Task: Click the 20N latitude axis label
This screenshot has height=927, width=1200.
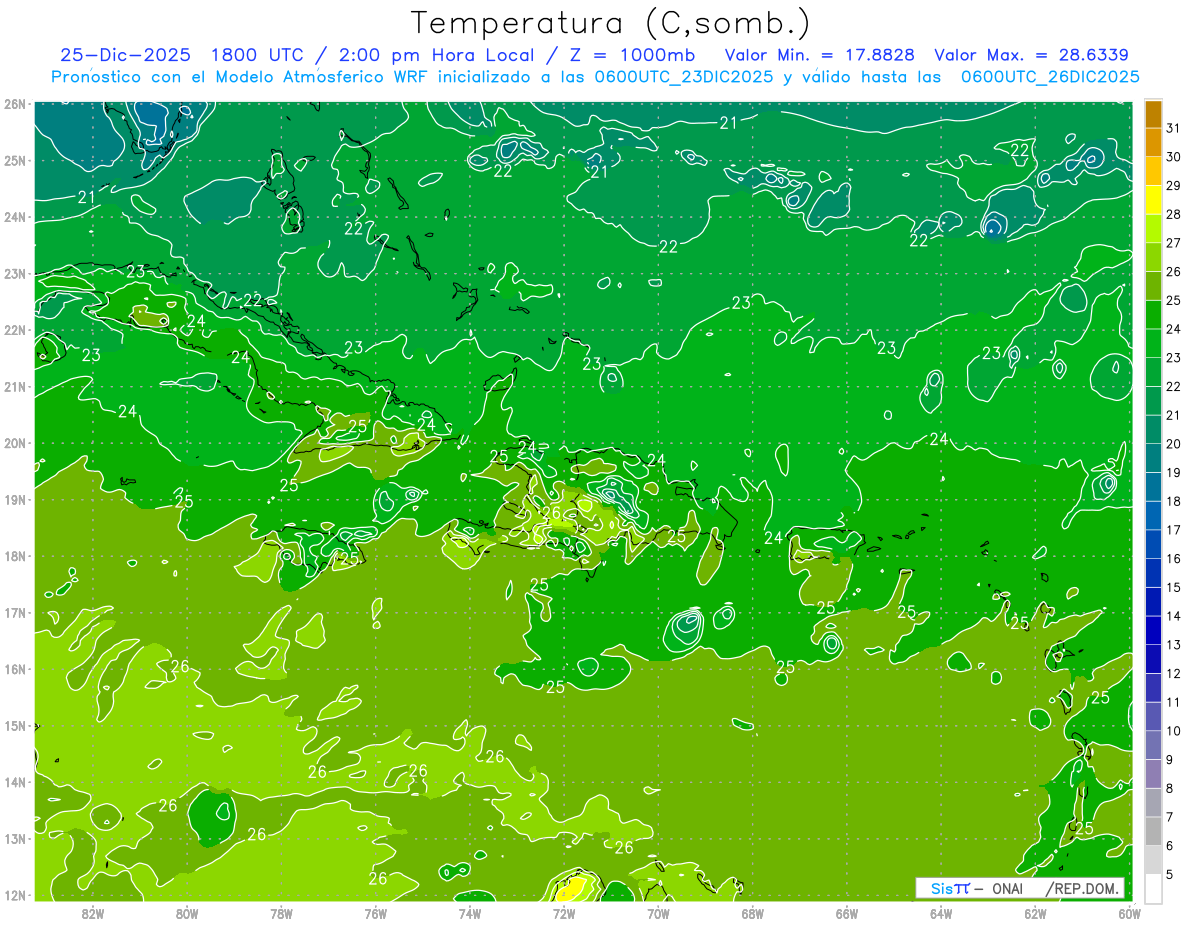Action: [15, 443]
